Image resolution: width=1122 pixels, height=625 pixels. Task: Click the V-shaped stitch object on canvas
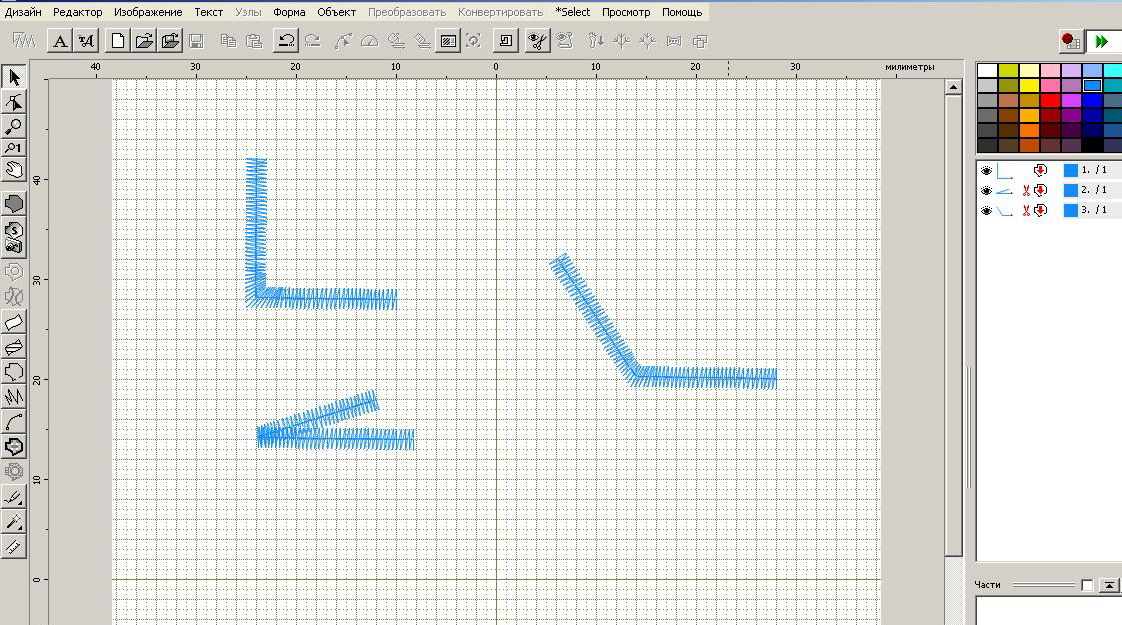tap(336, 437)
